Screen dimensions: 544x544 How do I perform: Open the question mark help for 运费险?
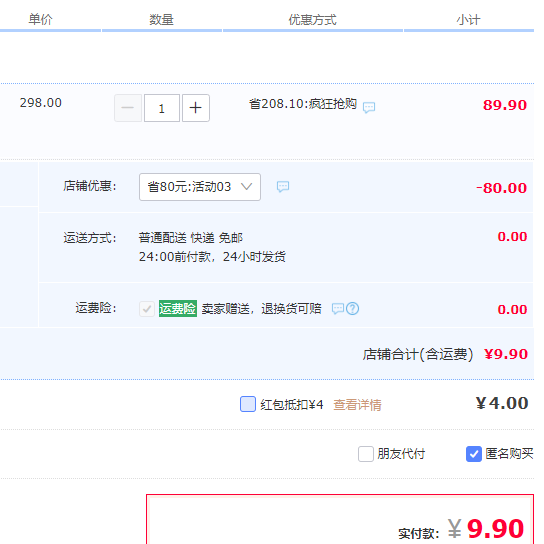click(352, 308)
